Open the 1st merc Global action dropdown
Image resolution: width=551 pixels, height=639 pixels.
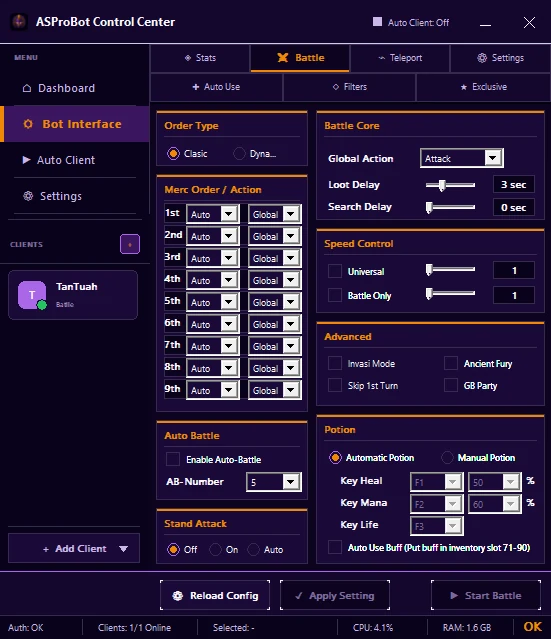pyautogui.click(x=275, y=214)
